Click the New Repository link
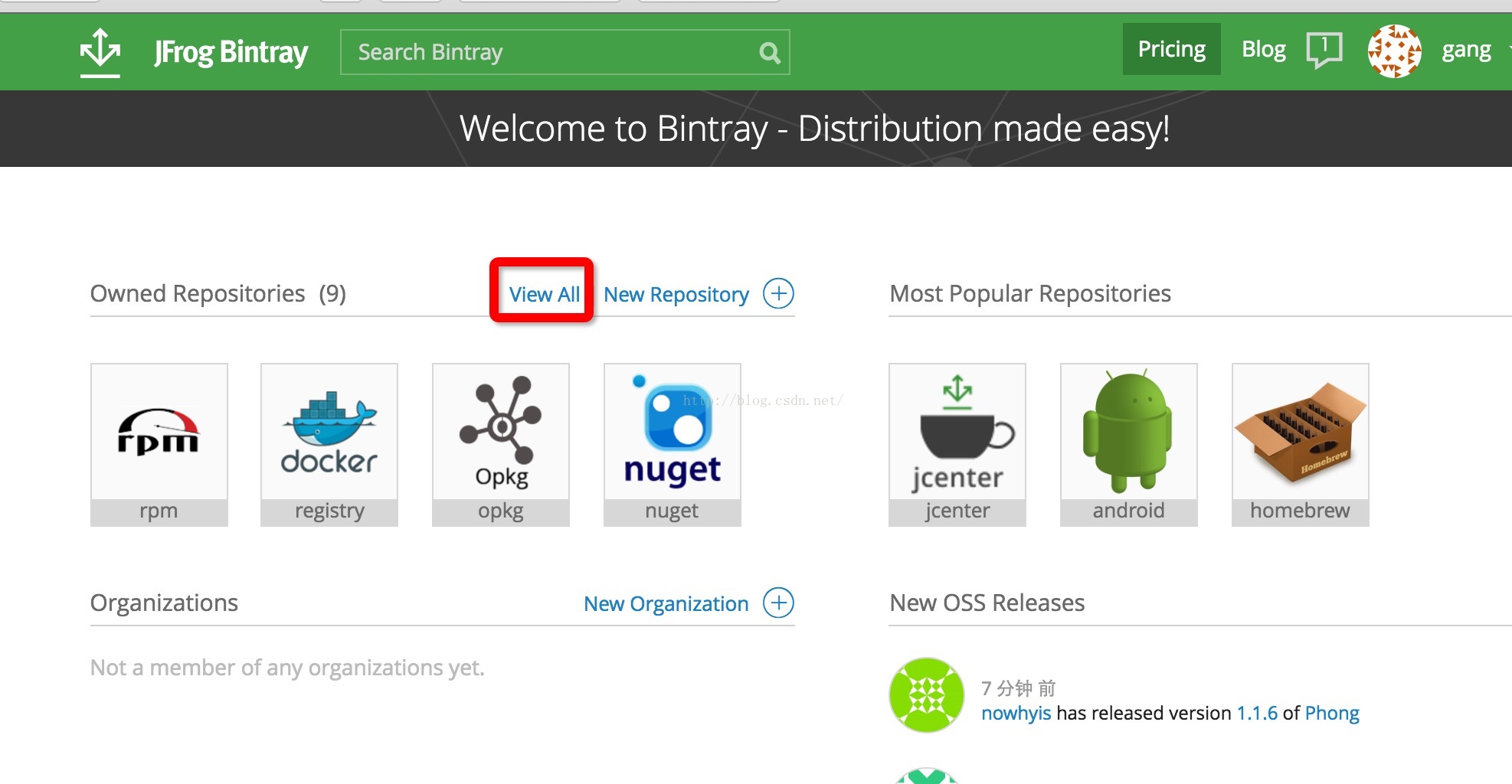 tap(676, 294)
